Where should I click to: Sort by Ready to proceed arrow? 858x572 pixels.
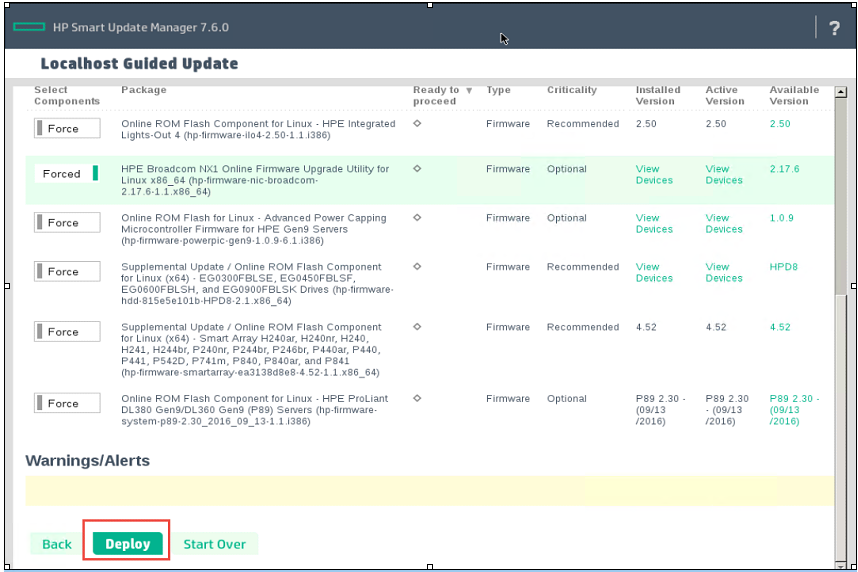(x=469, y=91)
